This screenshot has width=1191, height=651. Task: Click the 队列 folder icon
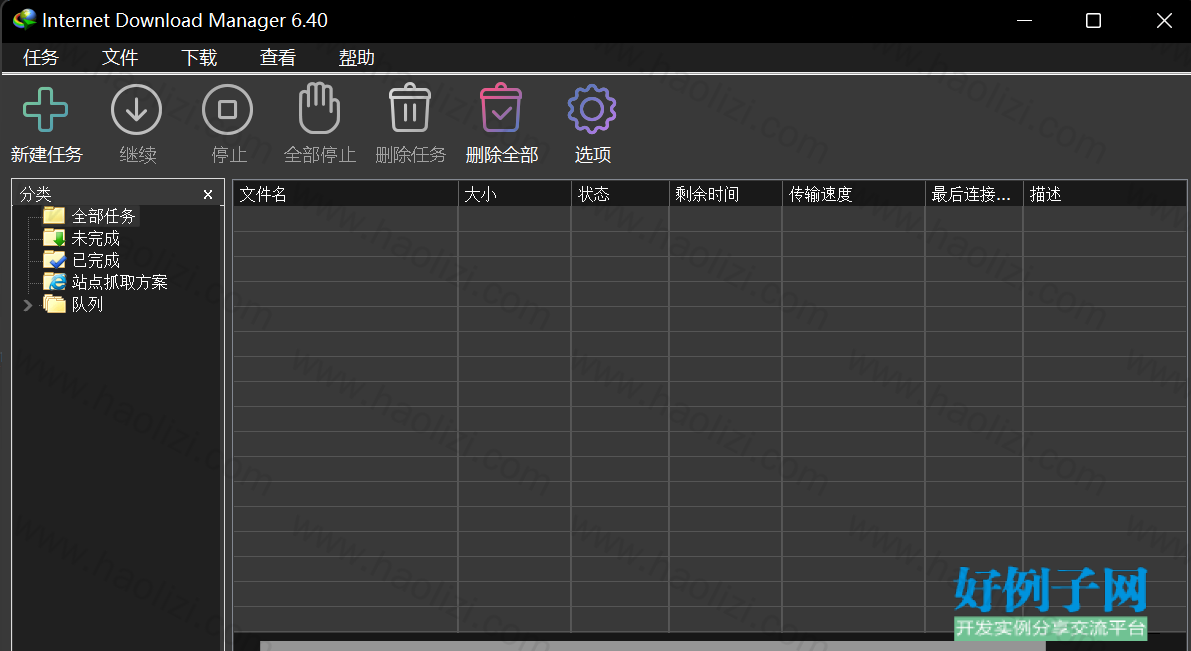point(54,304)
